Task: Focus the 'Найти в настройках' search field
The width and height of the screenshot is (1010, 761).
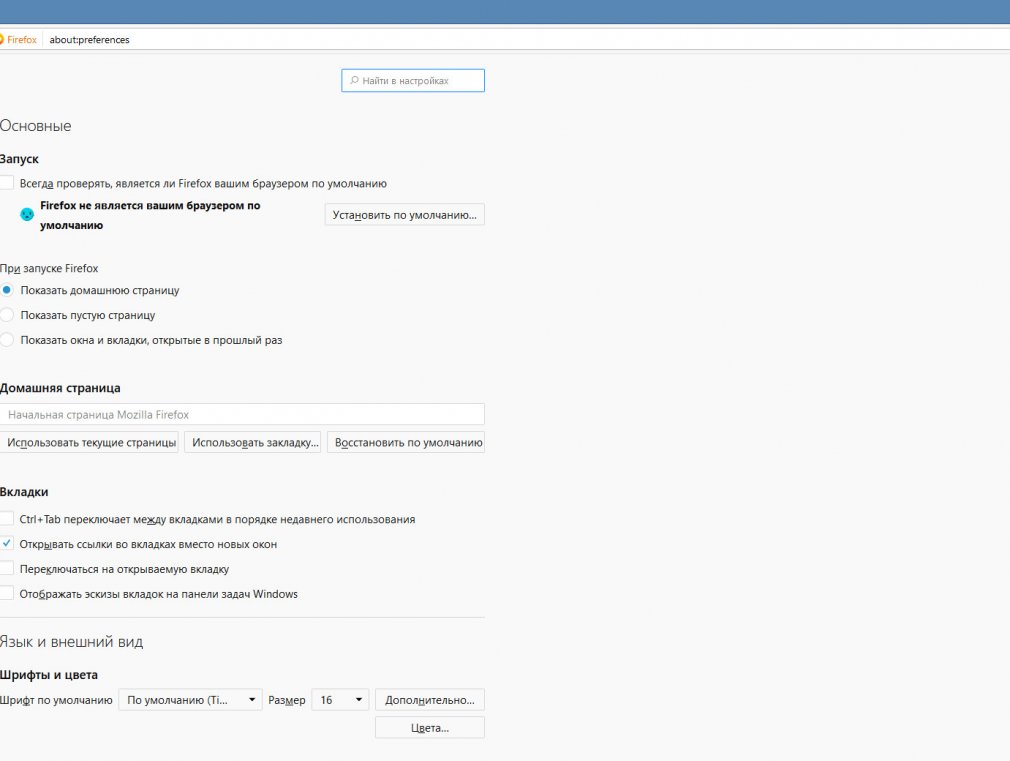Action: click(413, 81)
